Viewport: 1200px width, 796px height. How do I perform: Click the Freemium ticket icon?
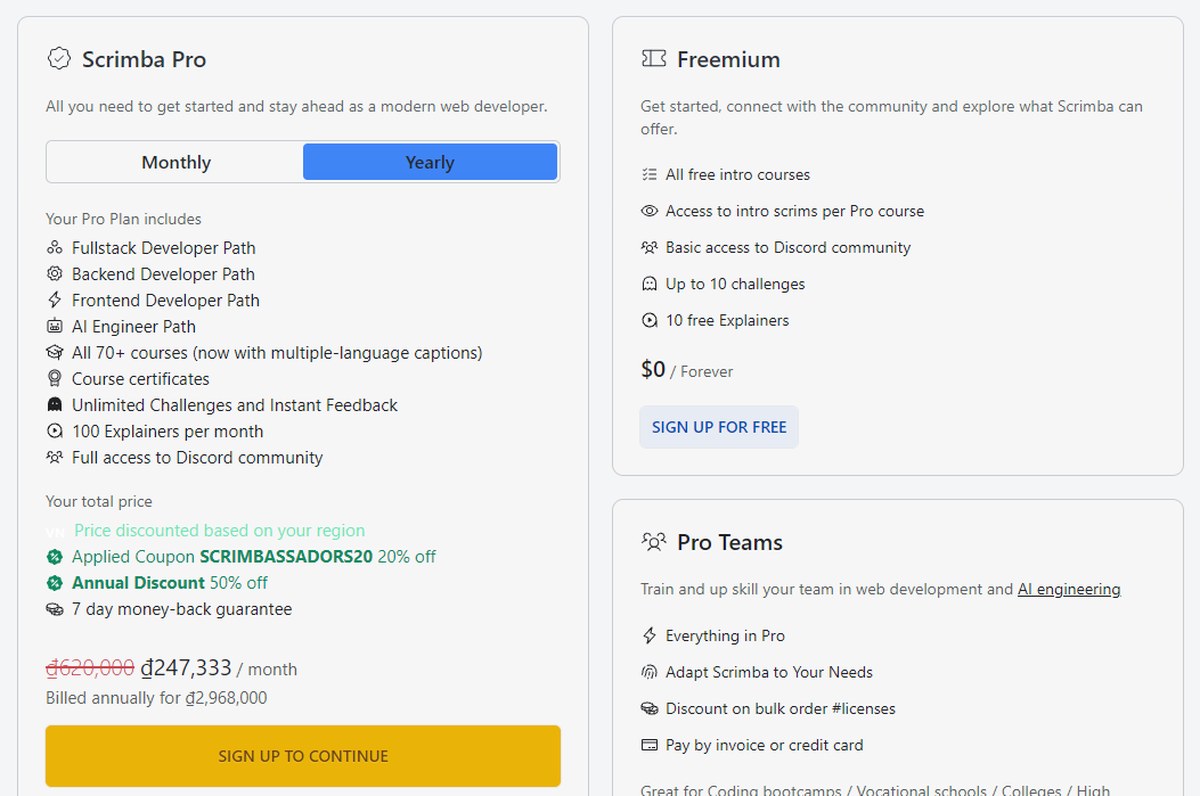point(653,59)
